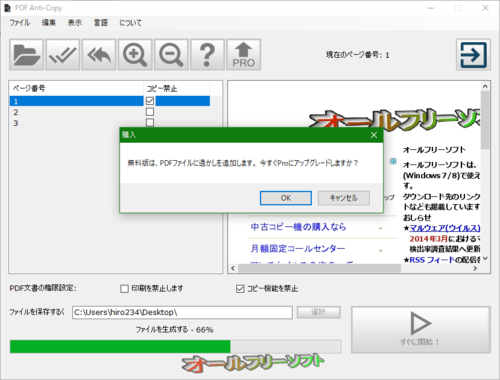
Task: Click the double-checkmark select all icon
Action: [x=62, y=55]
